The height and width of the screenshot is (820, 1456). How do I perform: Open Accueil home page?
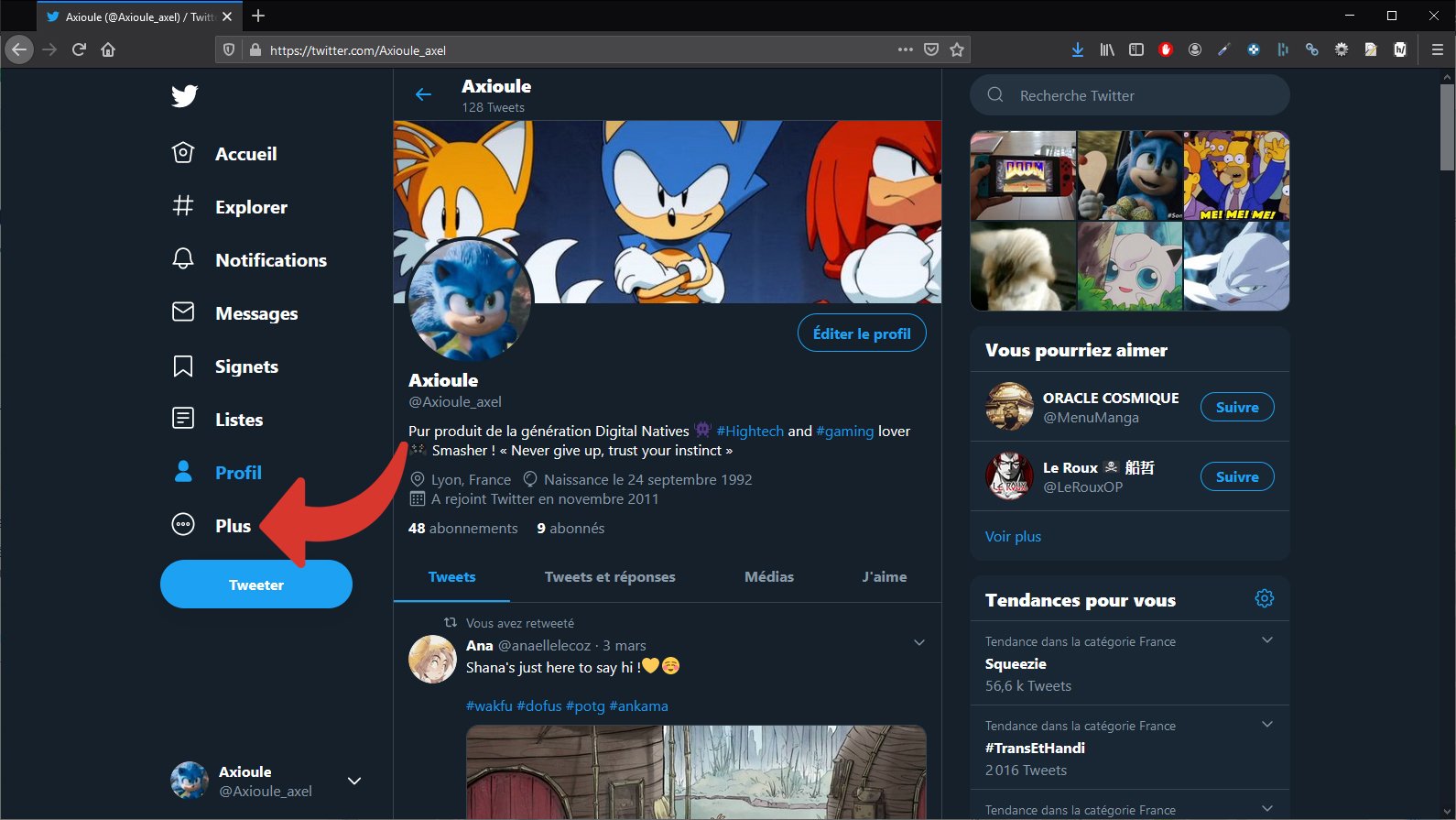click(225, 154)
